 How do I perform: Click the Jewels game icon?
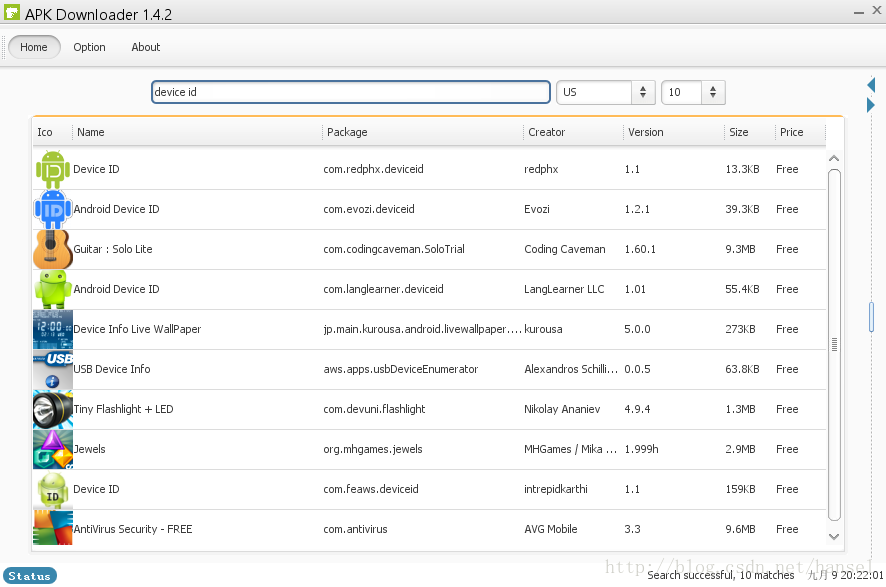pyautogui.click(x=53, y=450)
